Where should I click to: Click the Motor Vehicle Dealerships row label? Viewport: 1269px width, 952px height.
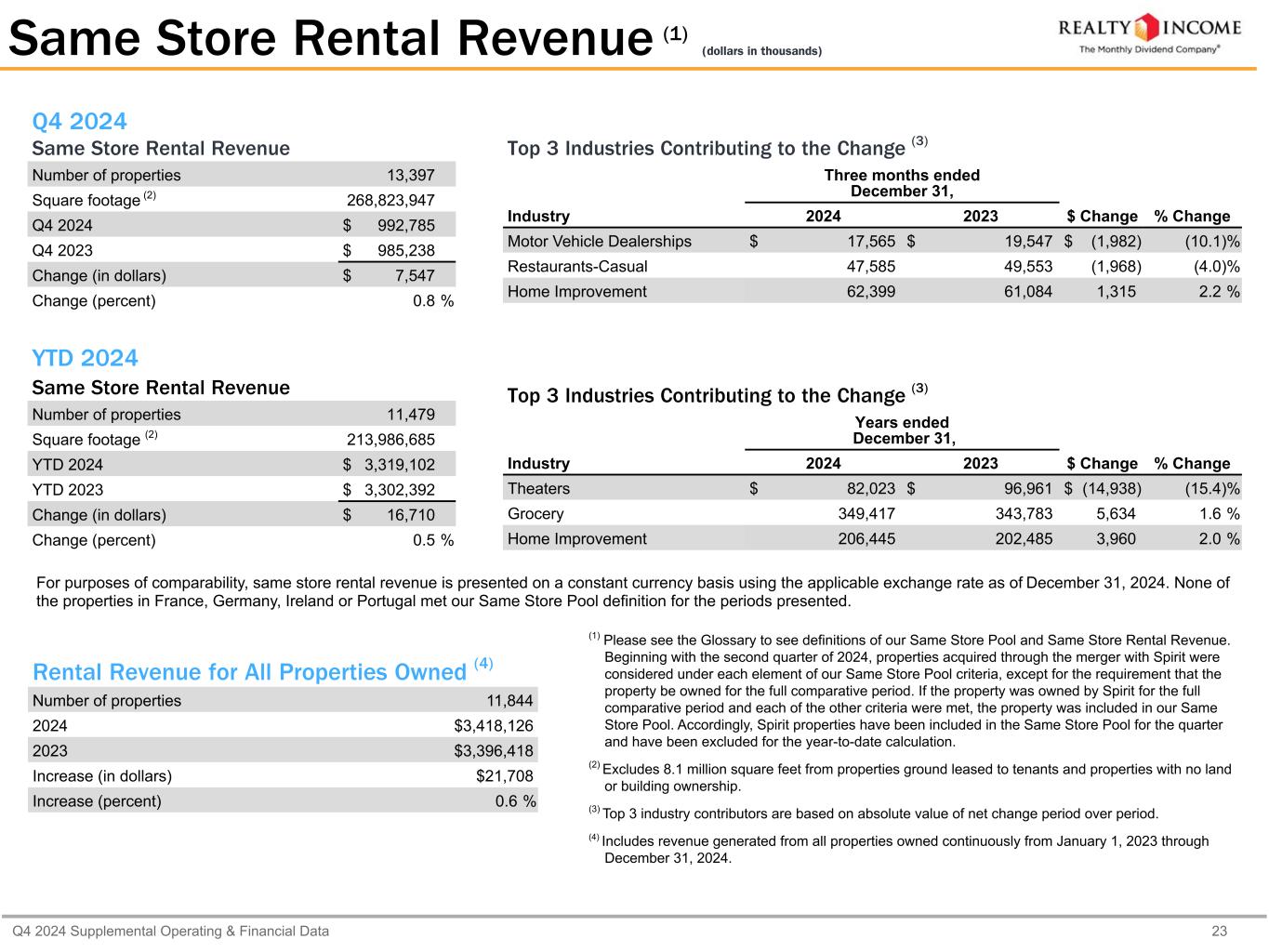point(599,242)
